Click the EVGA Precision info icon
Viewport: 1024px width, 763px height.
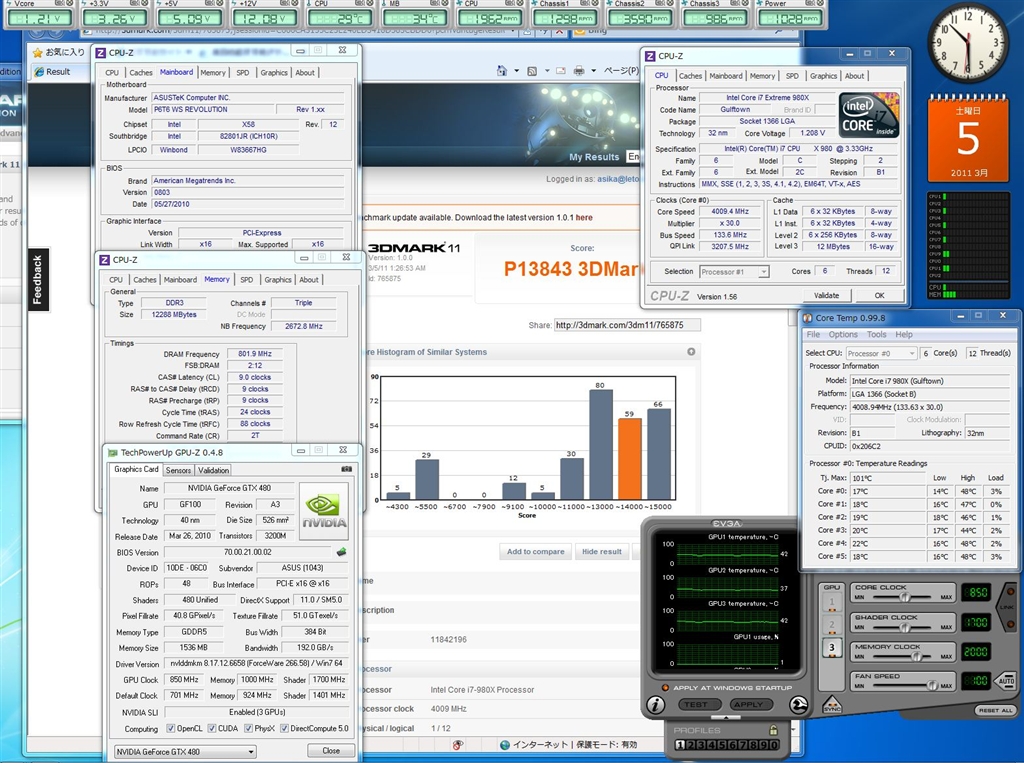(655, 705)
